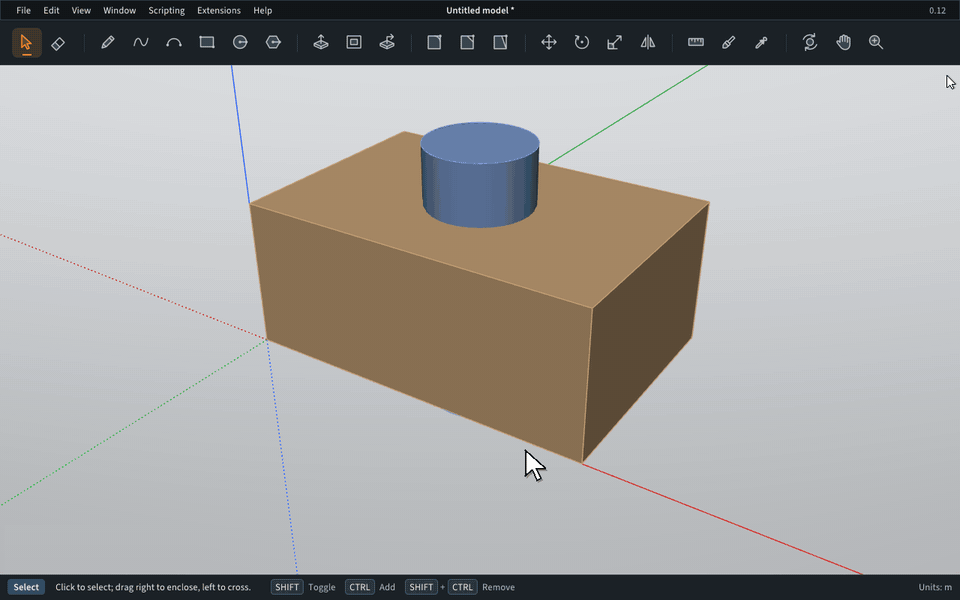Choose the Follow Me tool
Viewport: 960px width, 600px height.
click(387, 42)
